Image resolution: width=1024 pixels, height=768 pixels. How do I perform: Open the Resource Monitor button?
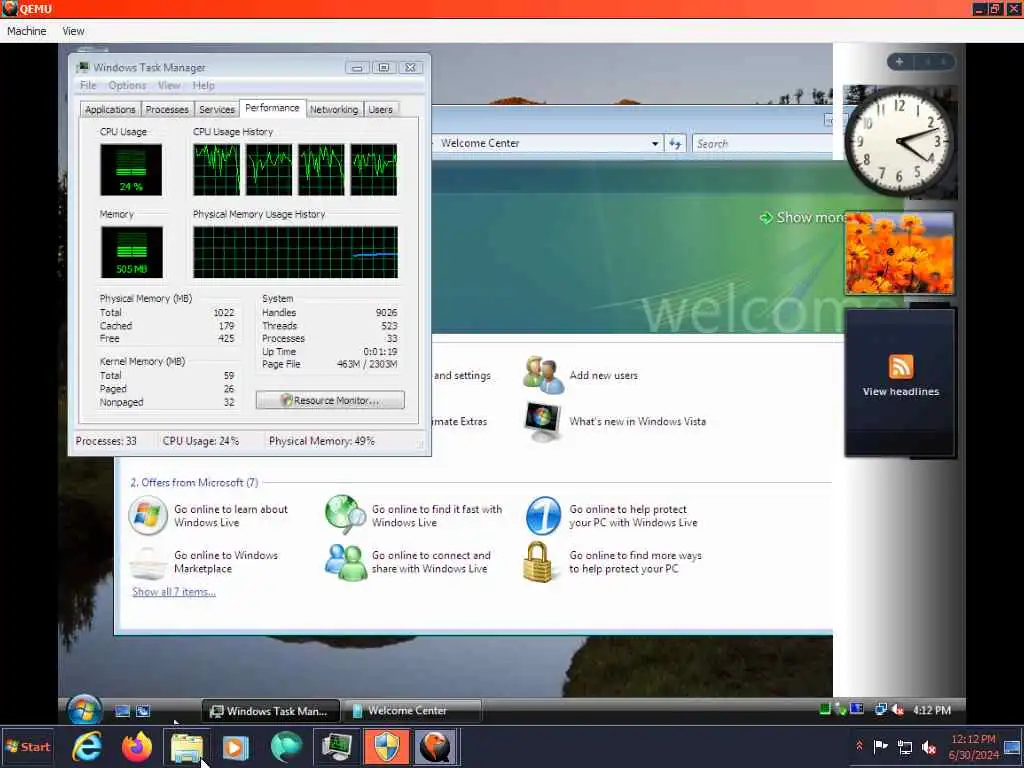pyautogui.click(x=330, y=400)
